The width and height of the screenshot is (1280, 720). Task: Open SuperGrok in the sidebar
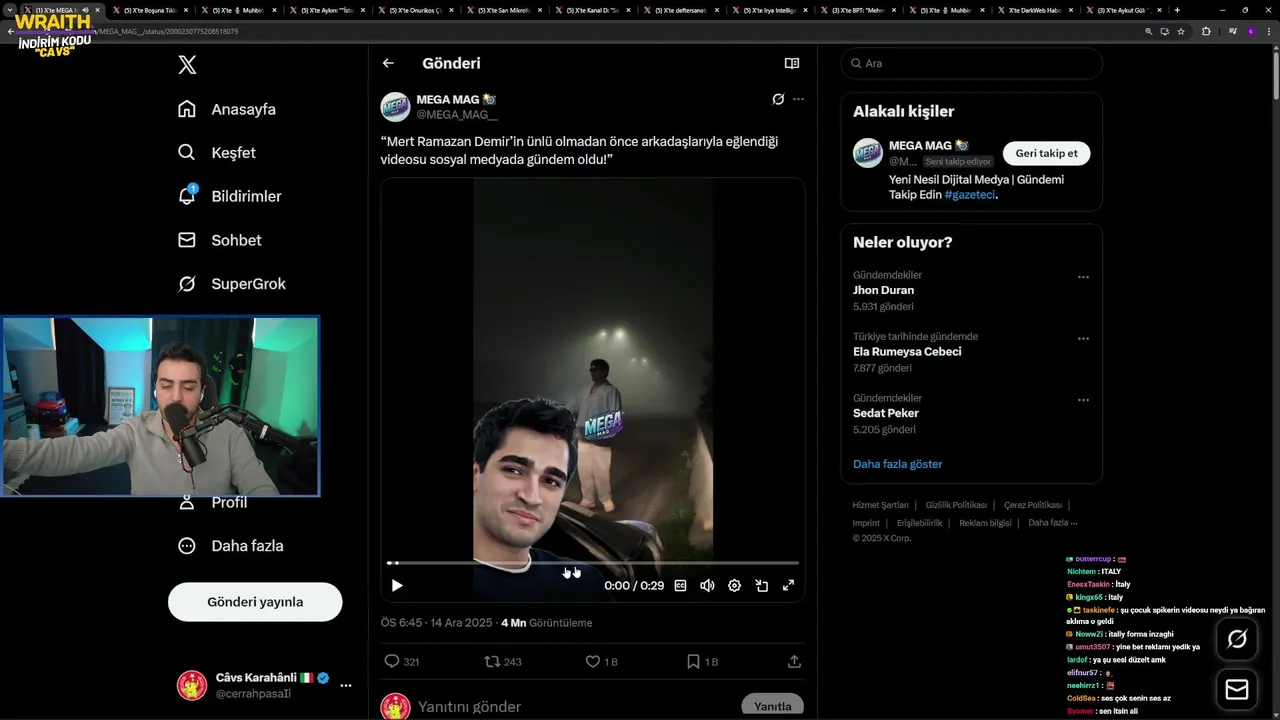[x=232, y=284]
